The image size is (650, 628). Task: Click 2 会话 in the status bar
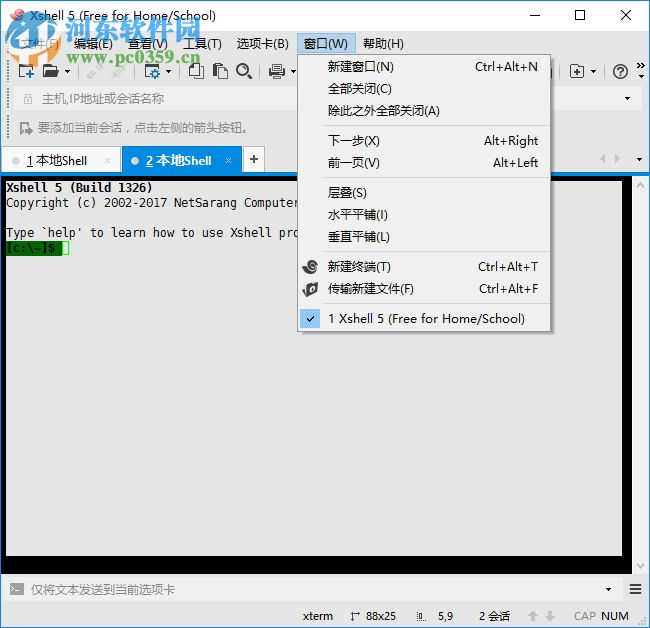pos(494,616)
